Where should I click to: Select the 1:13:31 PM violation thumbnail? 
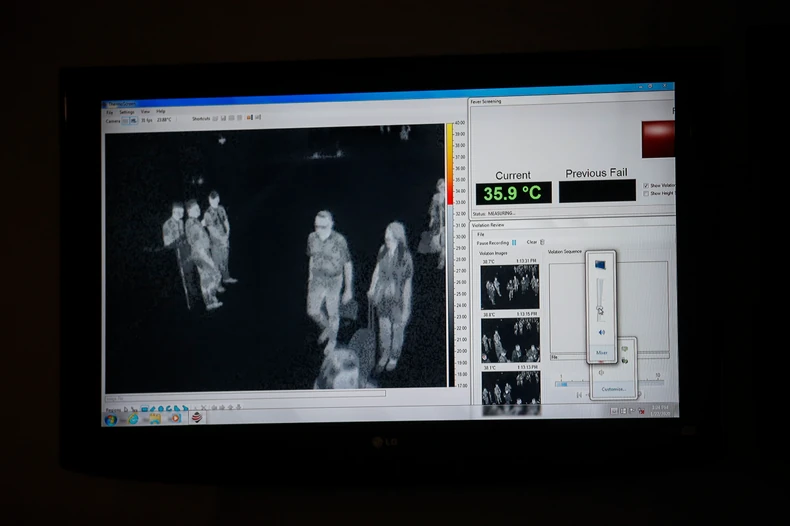click(510, 287)
